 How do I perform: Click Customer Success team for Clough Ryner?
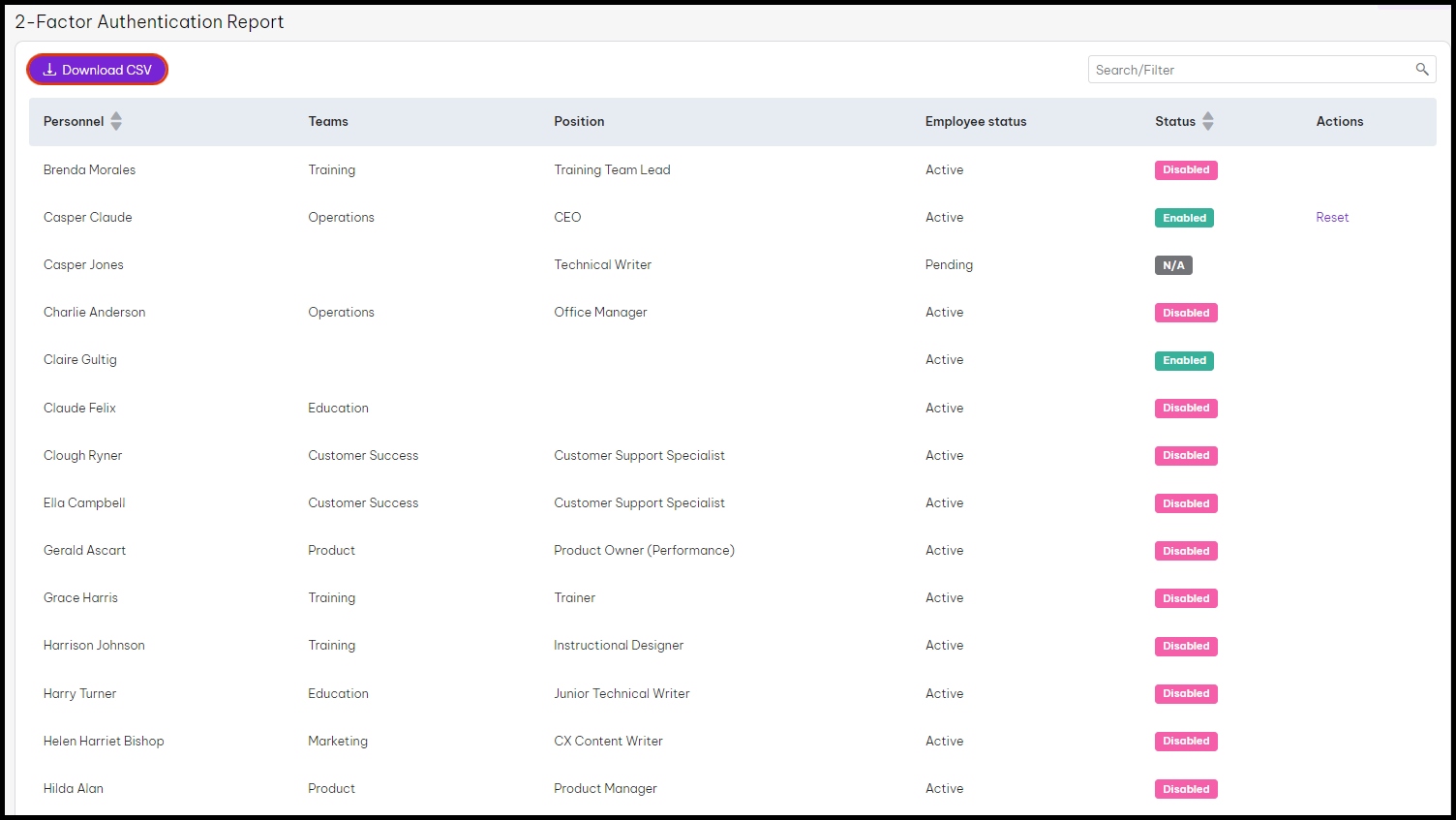click(363, 456)
